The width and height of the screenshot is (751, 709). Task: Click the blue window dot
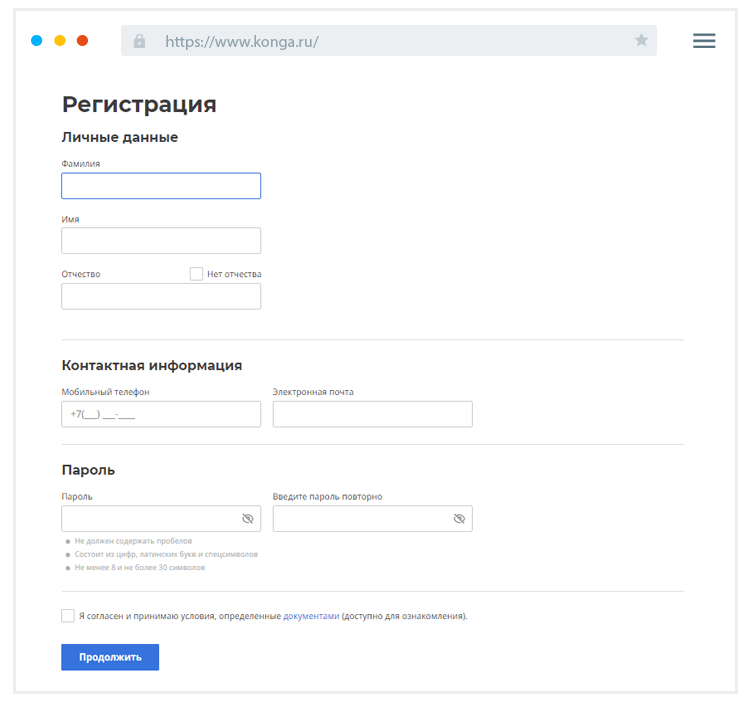[37, 41]
